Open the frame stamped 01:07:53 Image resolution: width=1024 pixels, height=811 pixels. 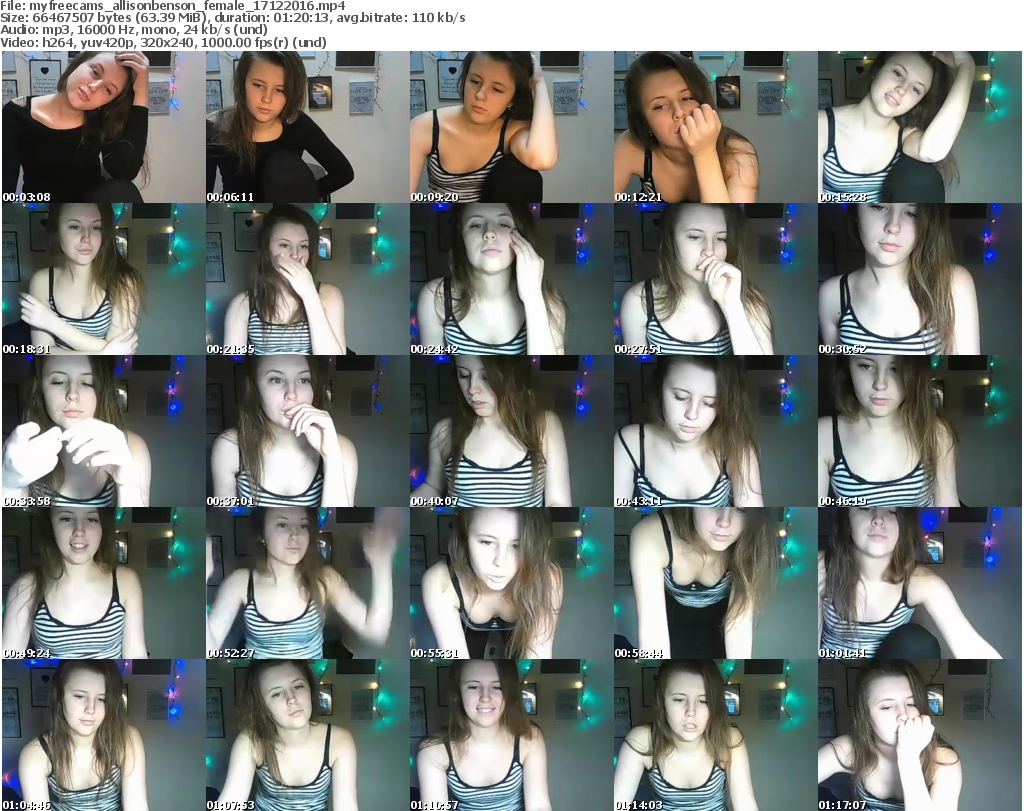(308, 735)
